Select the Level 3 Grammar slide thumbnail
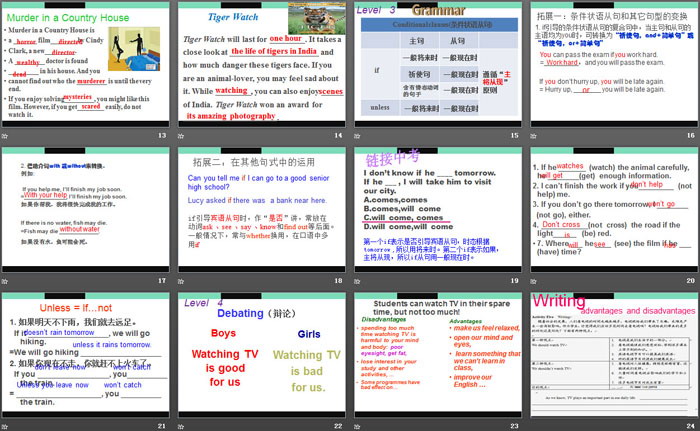 pos(438,65)
